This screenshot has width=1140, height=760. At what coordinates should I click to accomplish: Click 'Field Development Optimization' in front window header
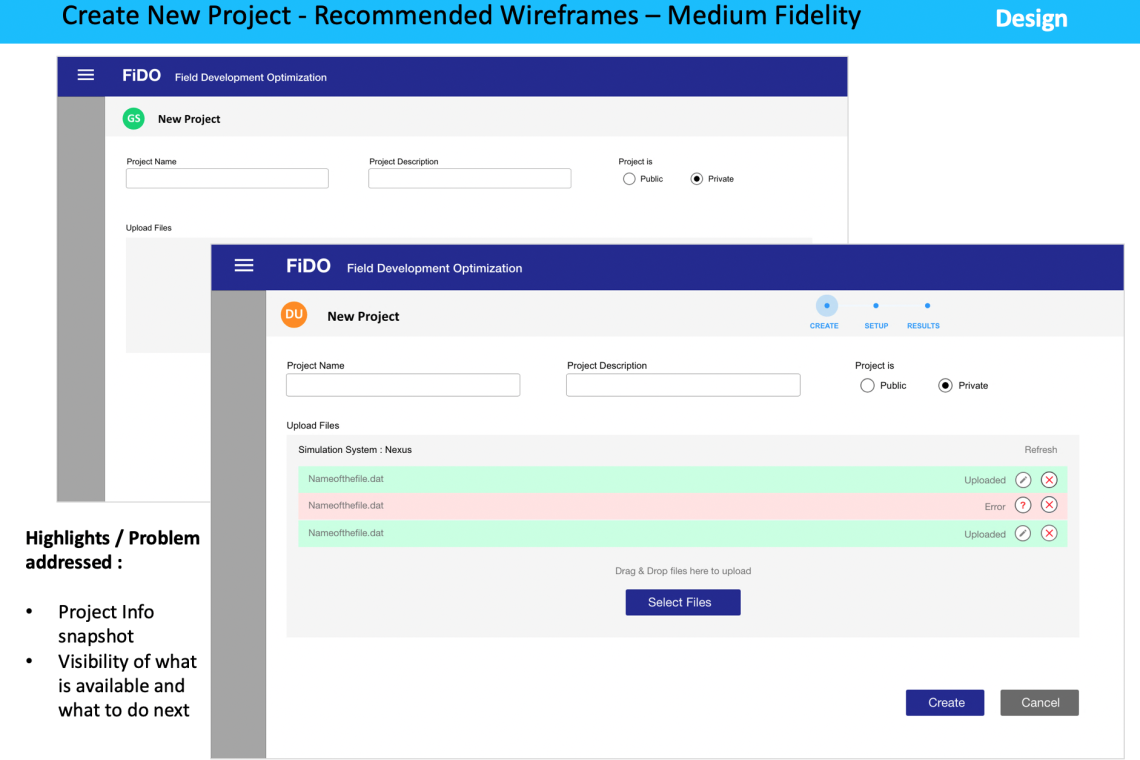click(434, 268)
